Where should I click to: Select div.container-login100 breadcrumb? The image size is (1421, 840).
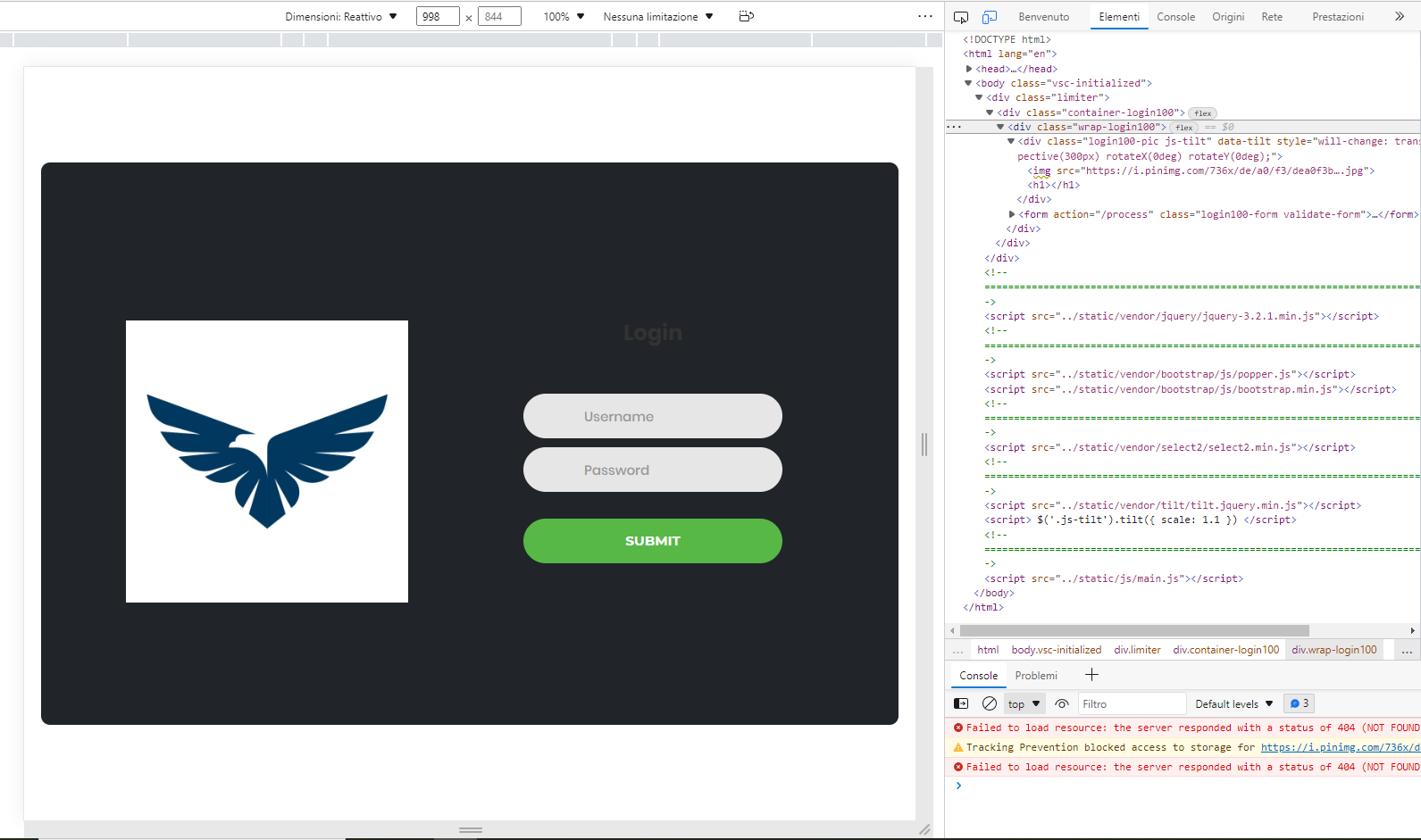click(x=1226, y=650)
